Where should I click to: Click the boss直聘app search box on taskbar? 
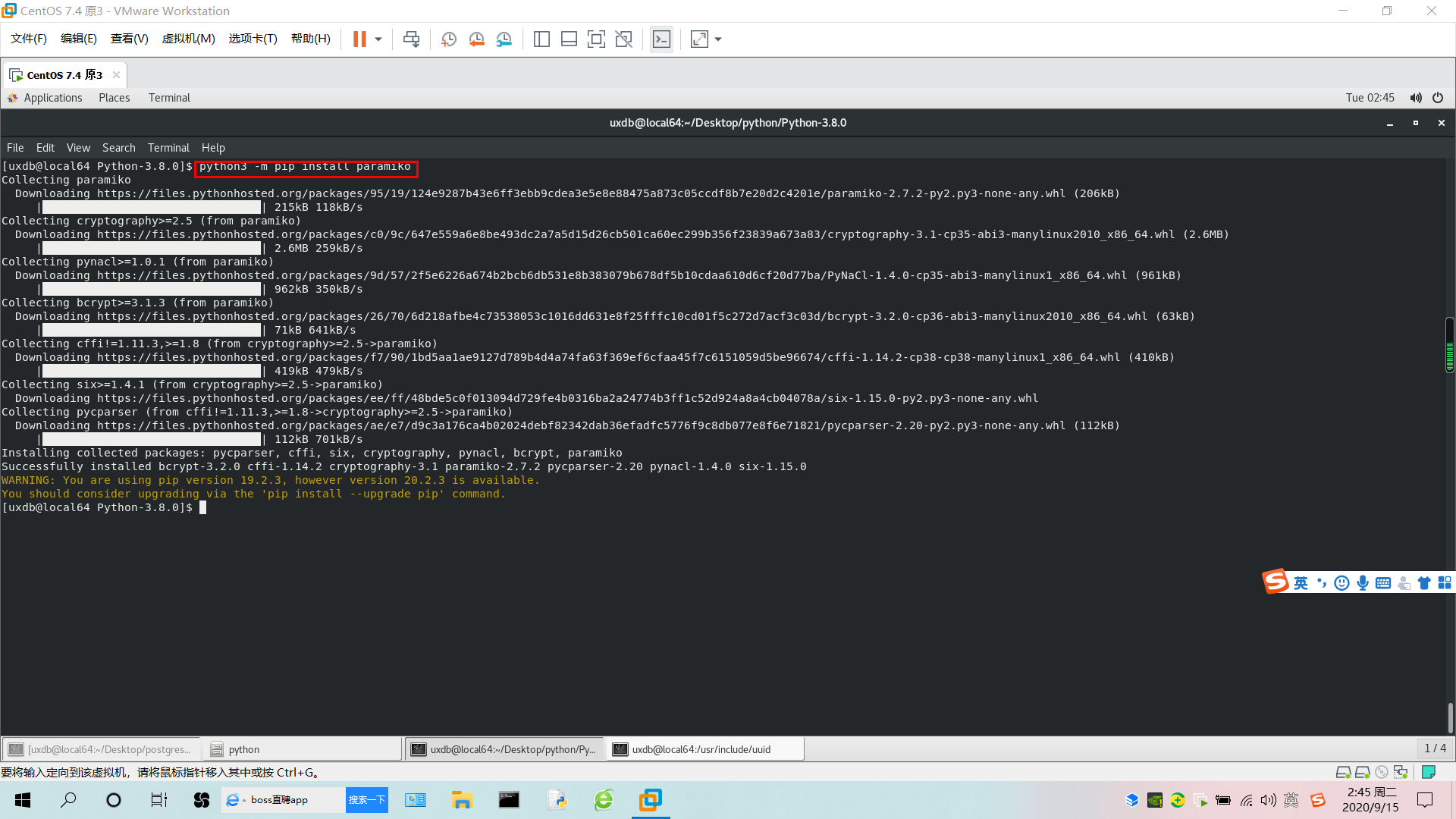pos(284,800)
